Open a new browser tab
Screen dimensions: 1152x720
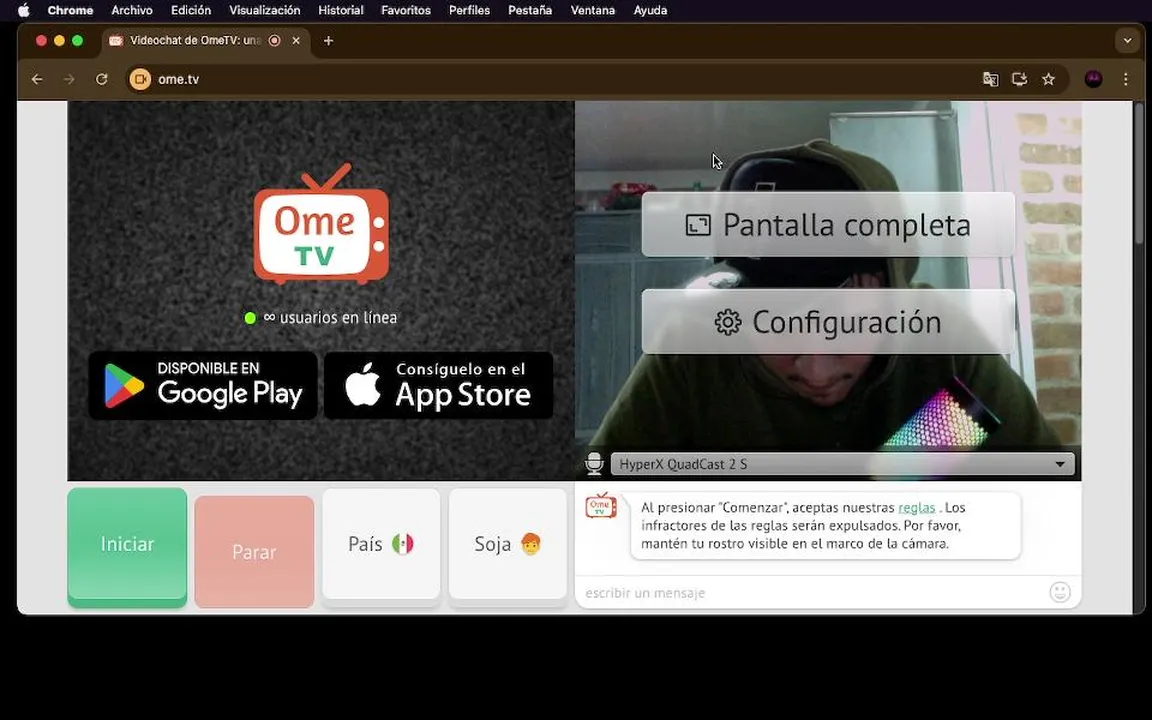pyautogui.click(x=328, y=40)
